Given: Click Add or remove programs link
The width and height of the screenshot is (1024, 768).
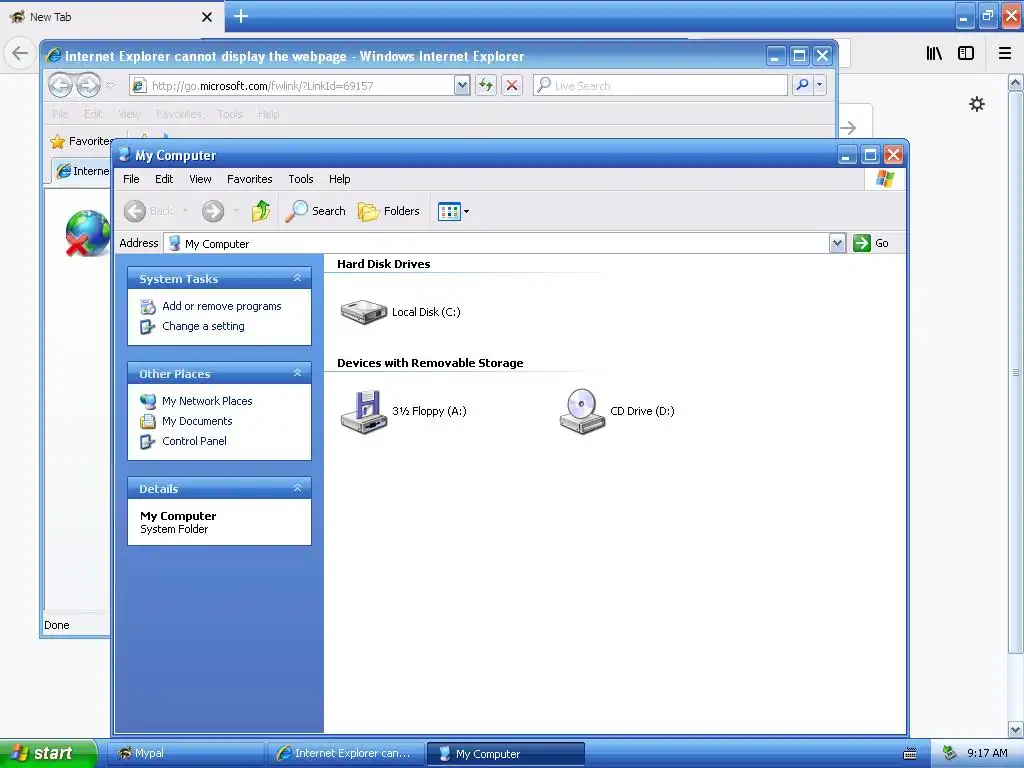Looking at the screenshot, I should [221, 306].
